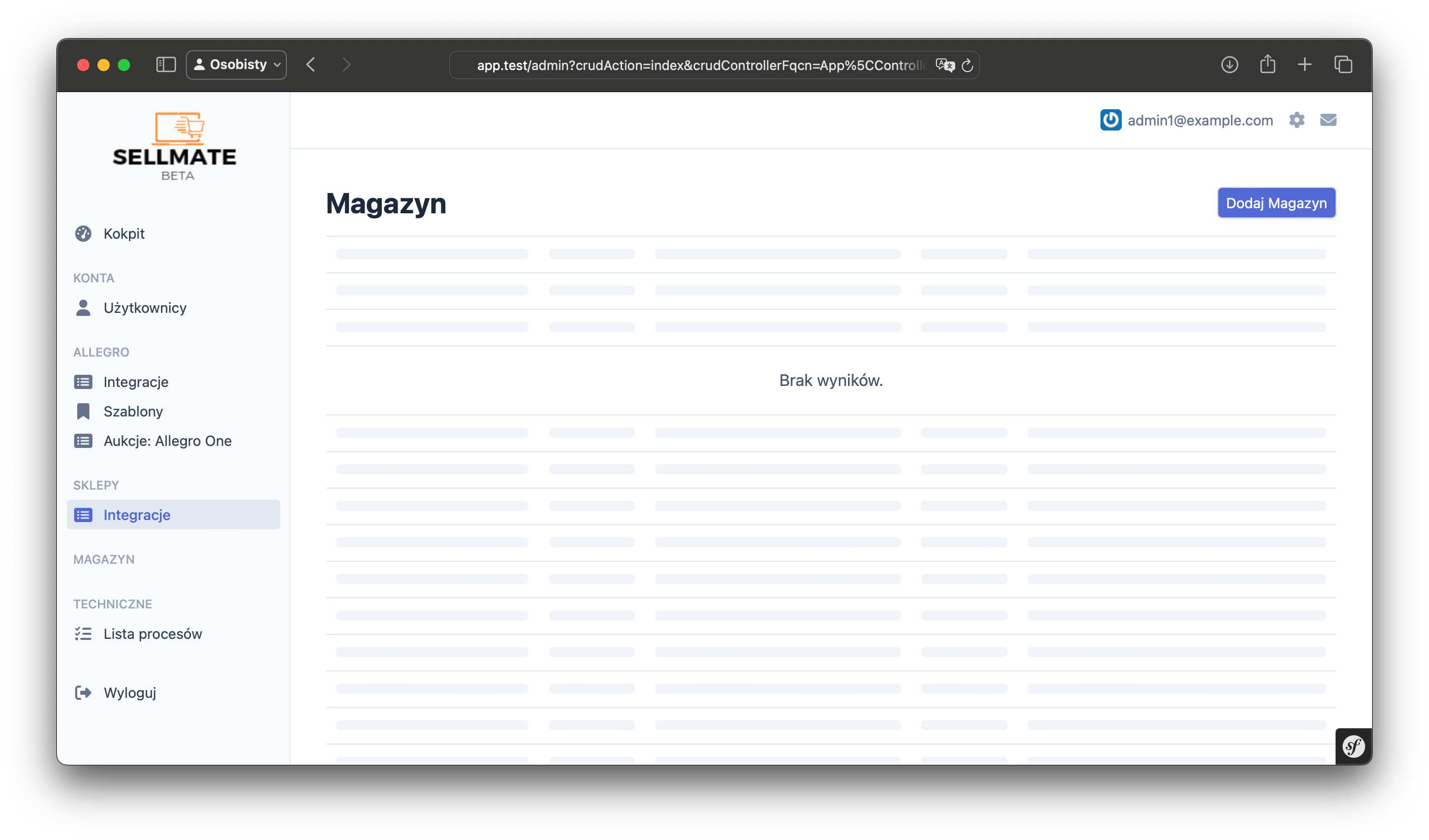
Task: Open the envelope messages icon
Action: pyautogui.click(x=1328, y=120)
